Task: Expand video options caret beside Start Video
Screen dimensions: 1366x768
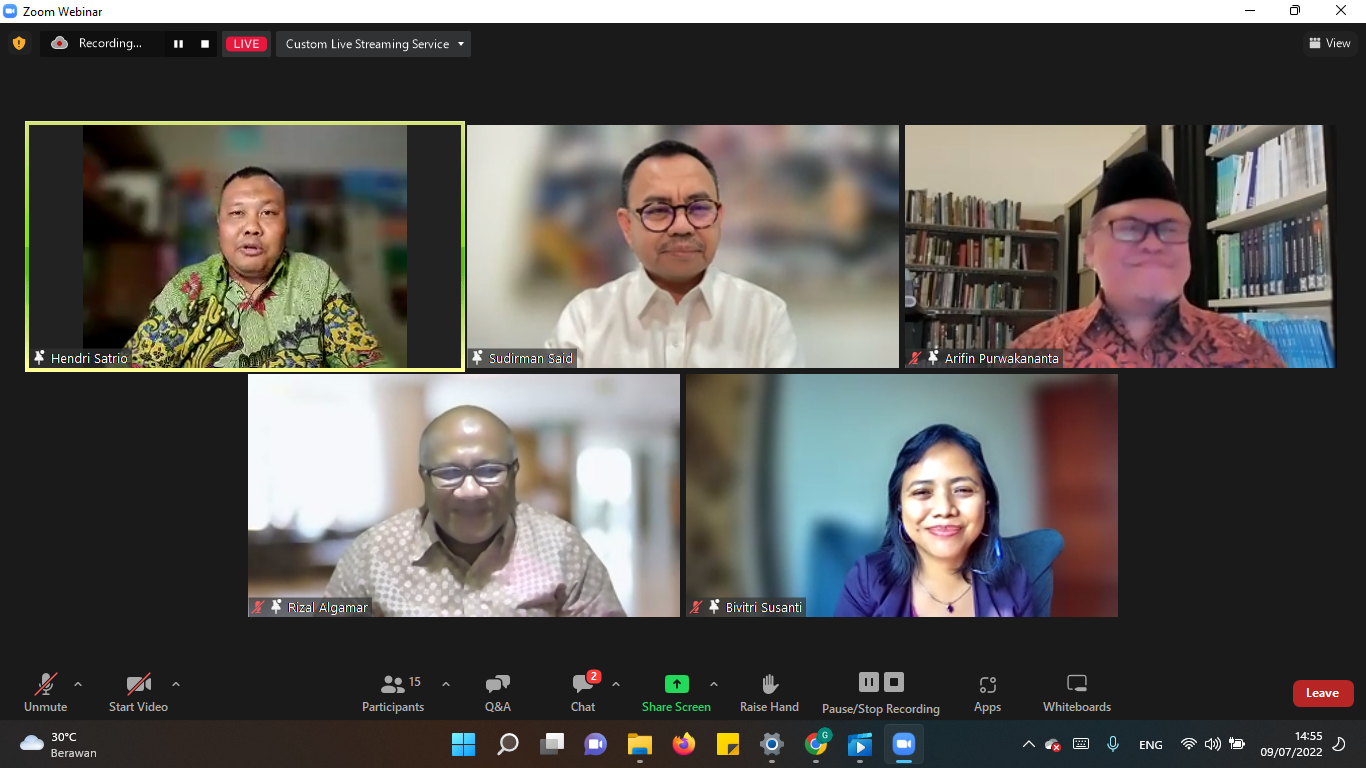Action: point(176,685)
